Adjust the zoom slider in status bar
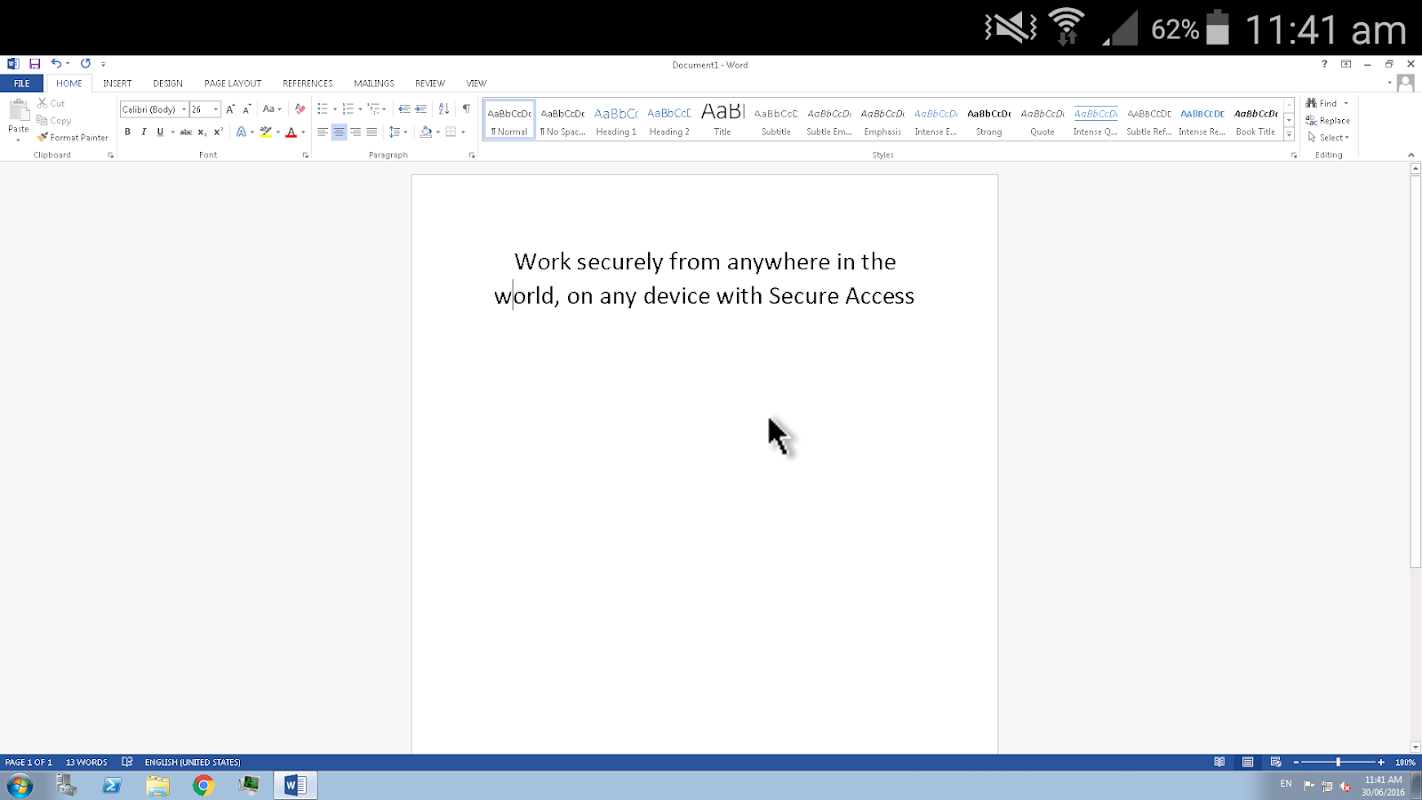Viewport: 1422px width, 800px height. tap(1338, 762)
